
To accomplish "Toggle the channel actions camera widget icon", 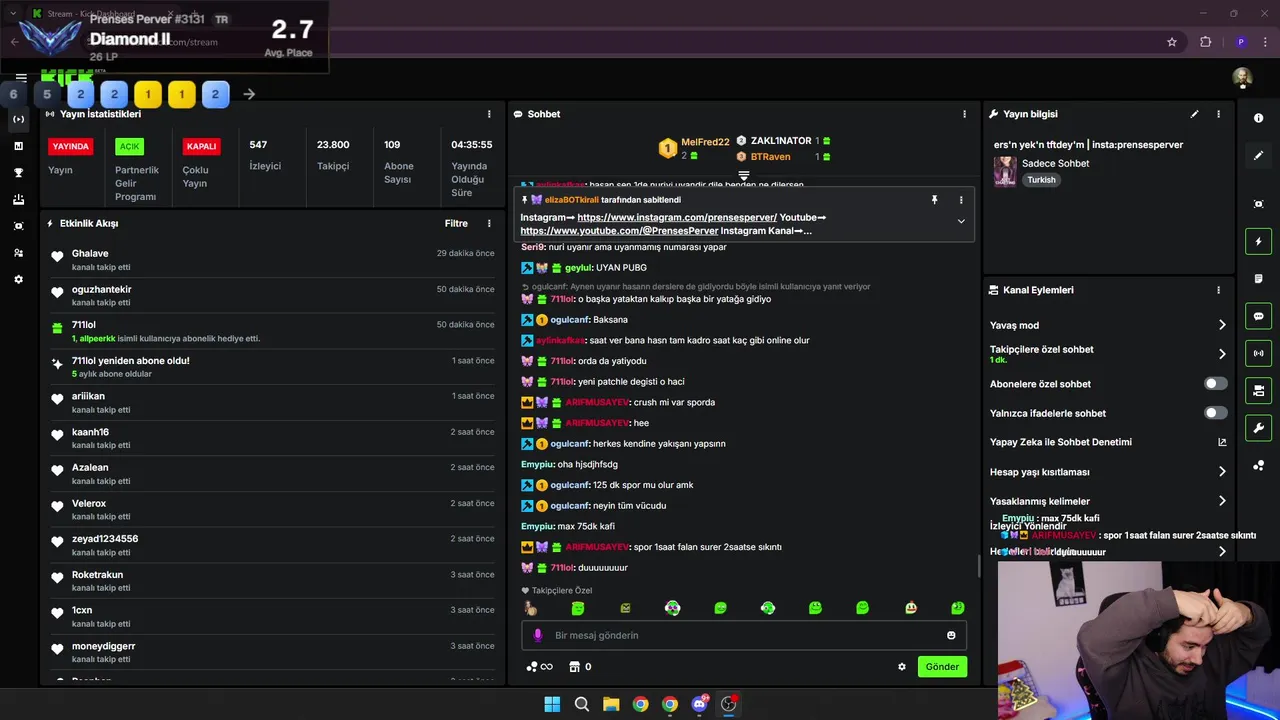I will pyautogui.click(x=1258, y=390).
